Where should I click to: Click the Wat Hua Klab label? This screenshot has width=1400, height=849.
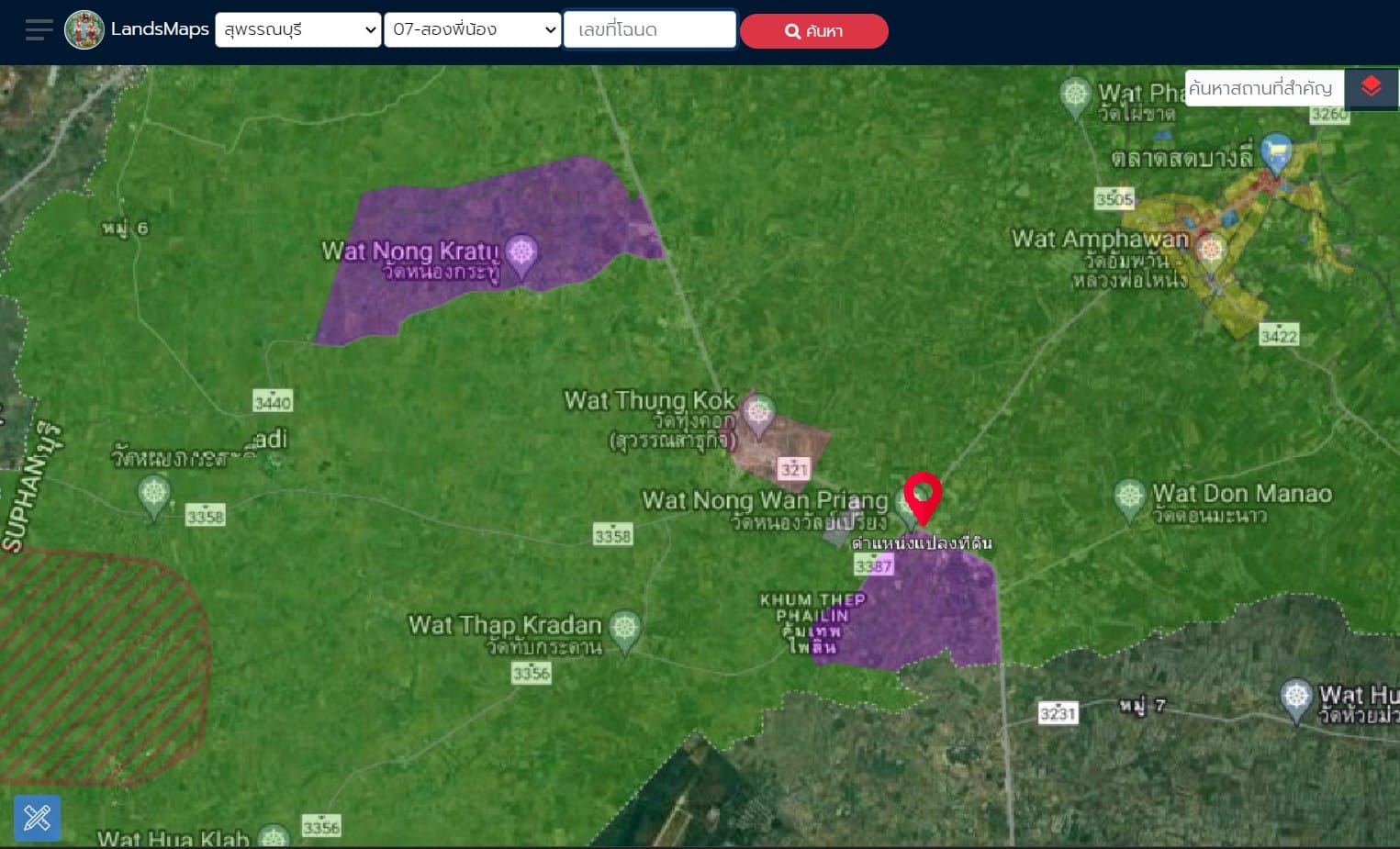coord(174,838)
